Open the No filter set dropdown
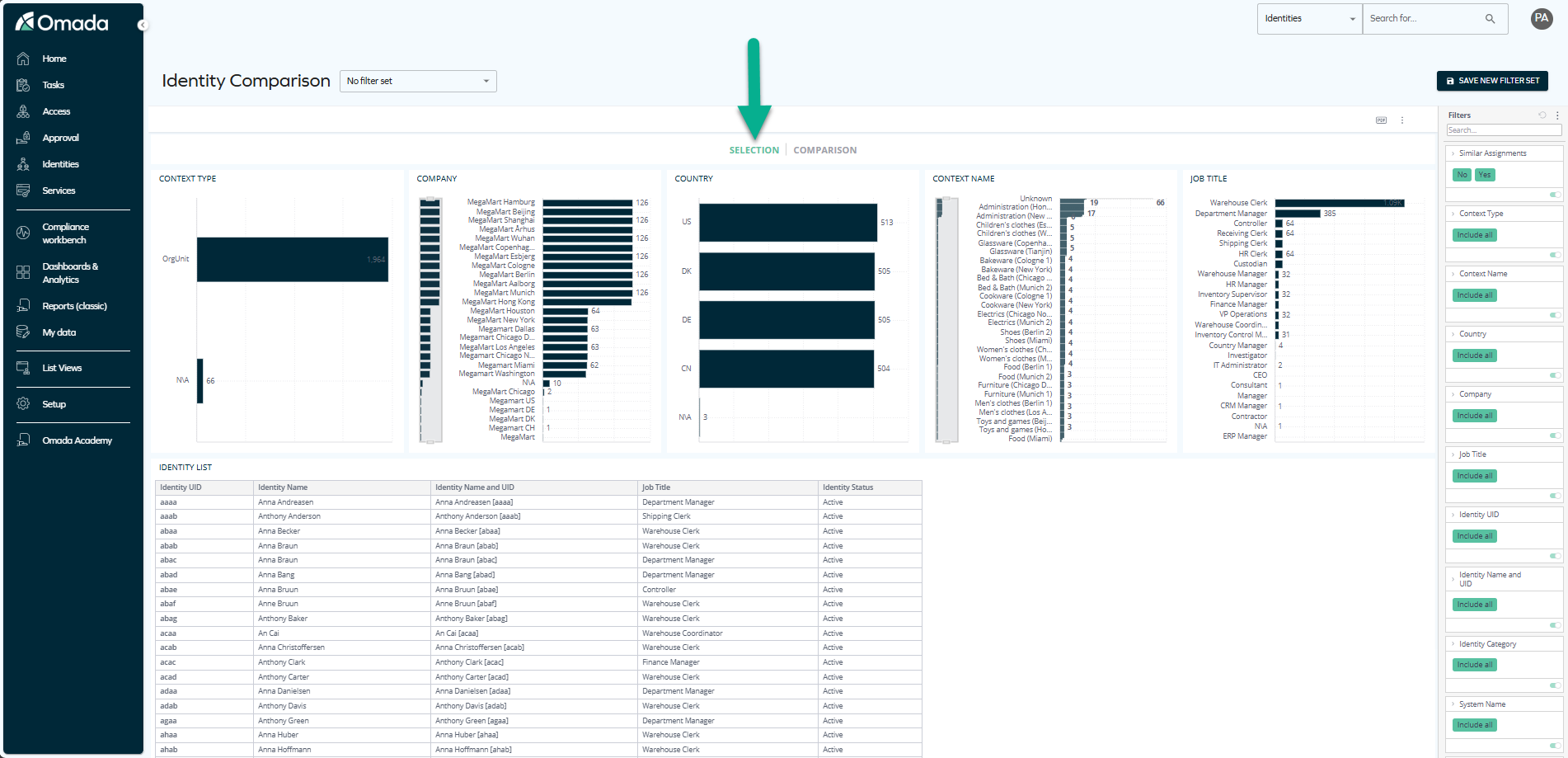 tap(418, 81)
